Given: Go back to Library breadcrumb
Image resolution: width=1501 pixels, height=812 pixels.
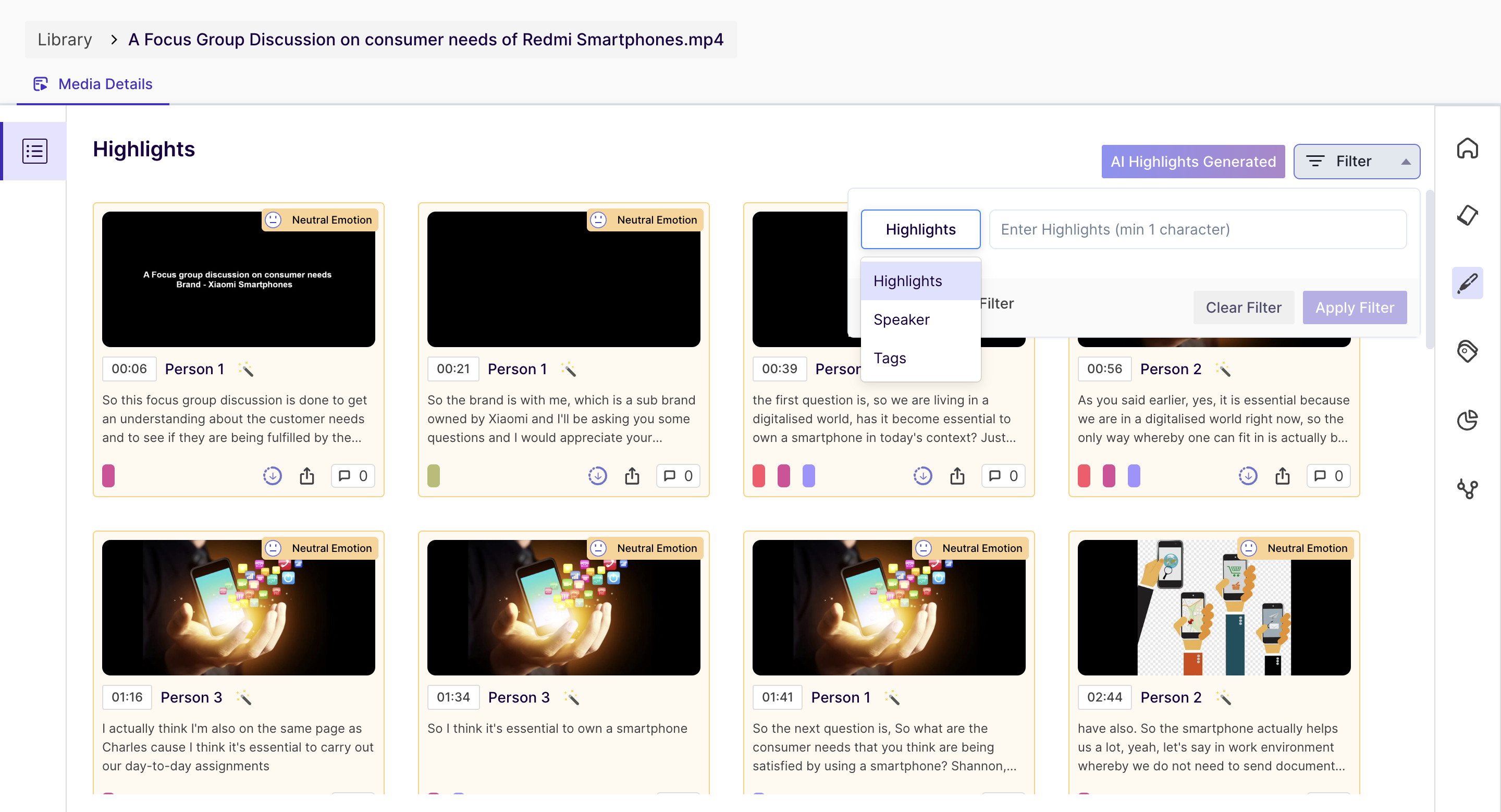Looking at the screenshot, I should pyautogui.click(x=65, y=39).
